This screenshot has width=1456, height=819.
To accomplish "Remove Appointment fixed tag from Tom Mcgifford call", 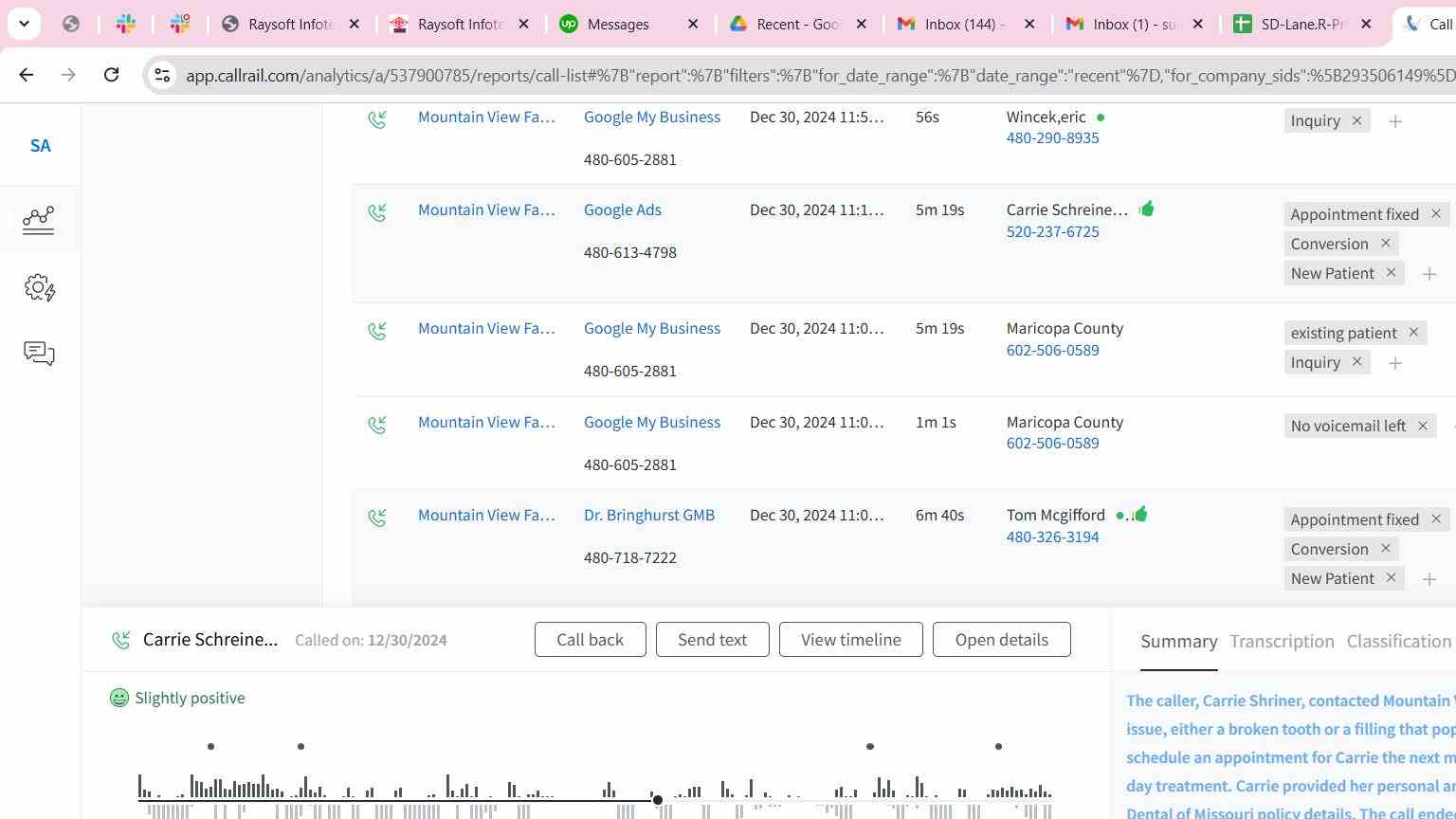I will click(1435, 519).
